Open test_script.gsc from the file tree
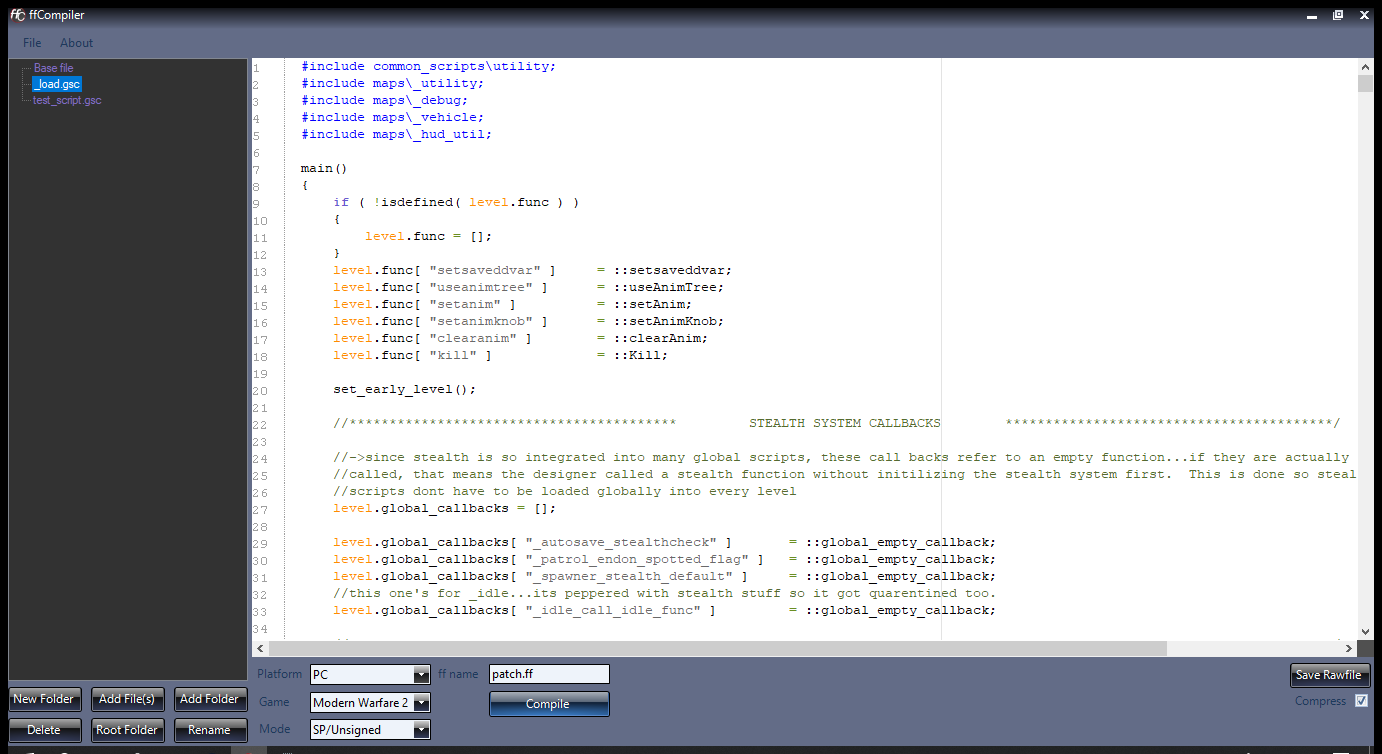1382x754 pixels. click(x=67, y=100)
